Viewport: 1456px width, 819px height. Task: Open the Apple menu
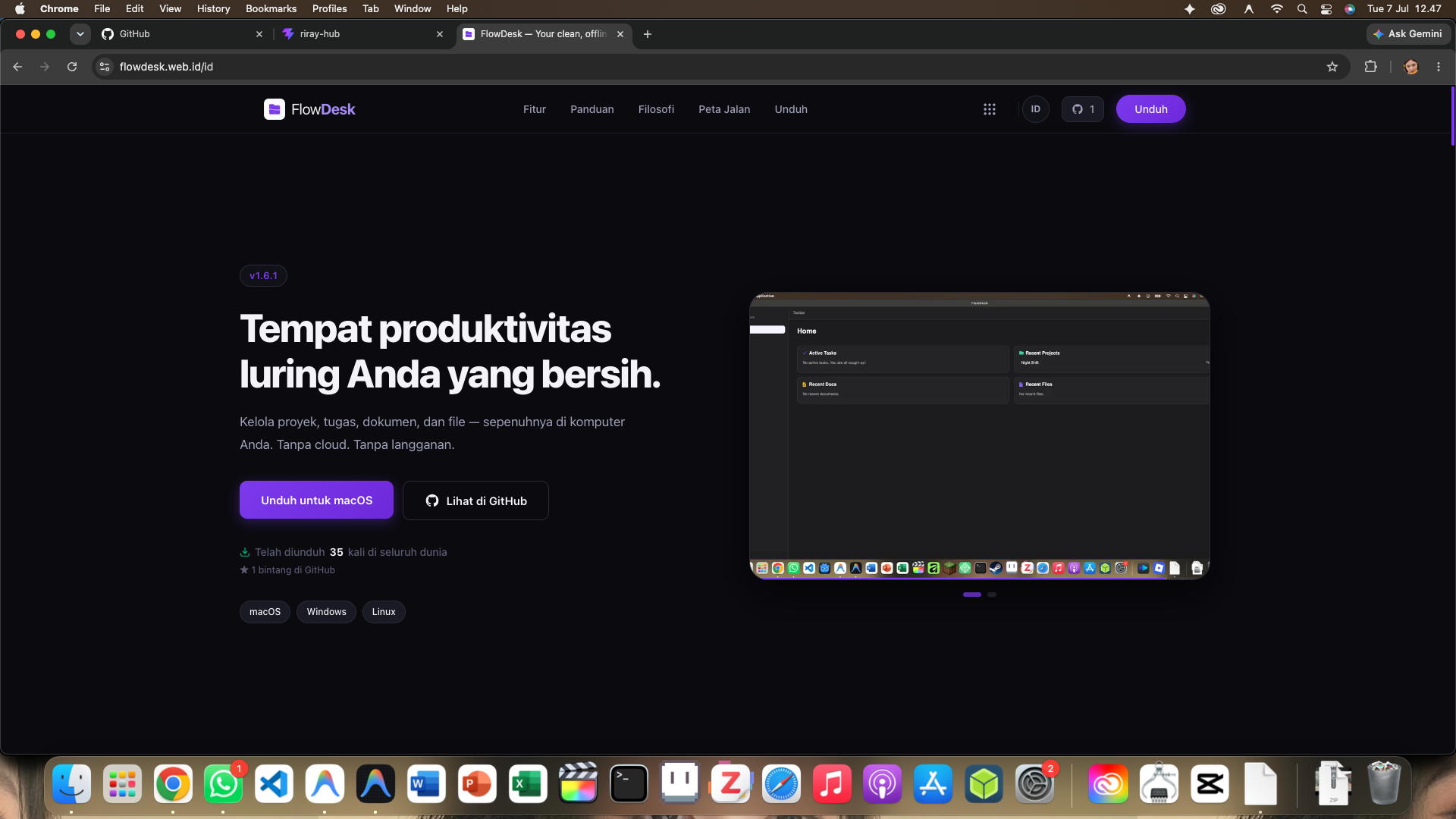tap(20, 9)
